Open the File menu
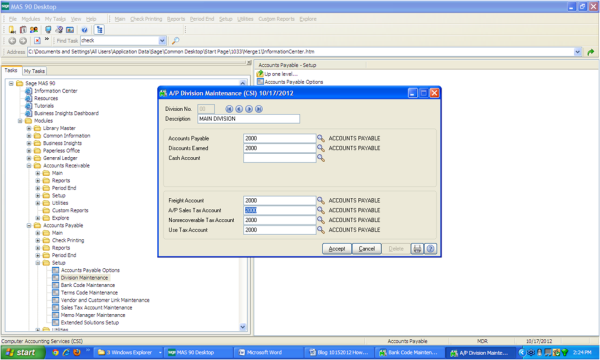The height and width of the screenshot is (360, 600). (13, 19)
